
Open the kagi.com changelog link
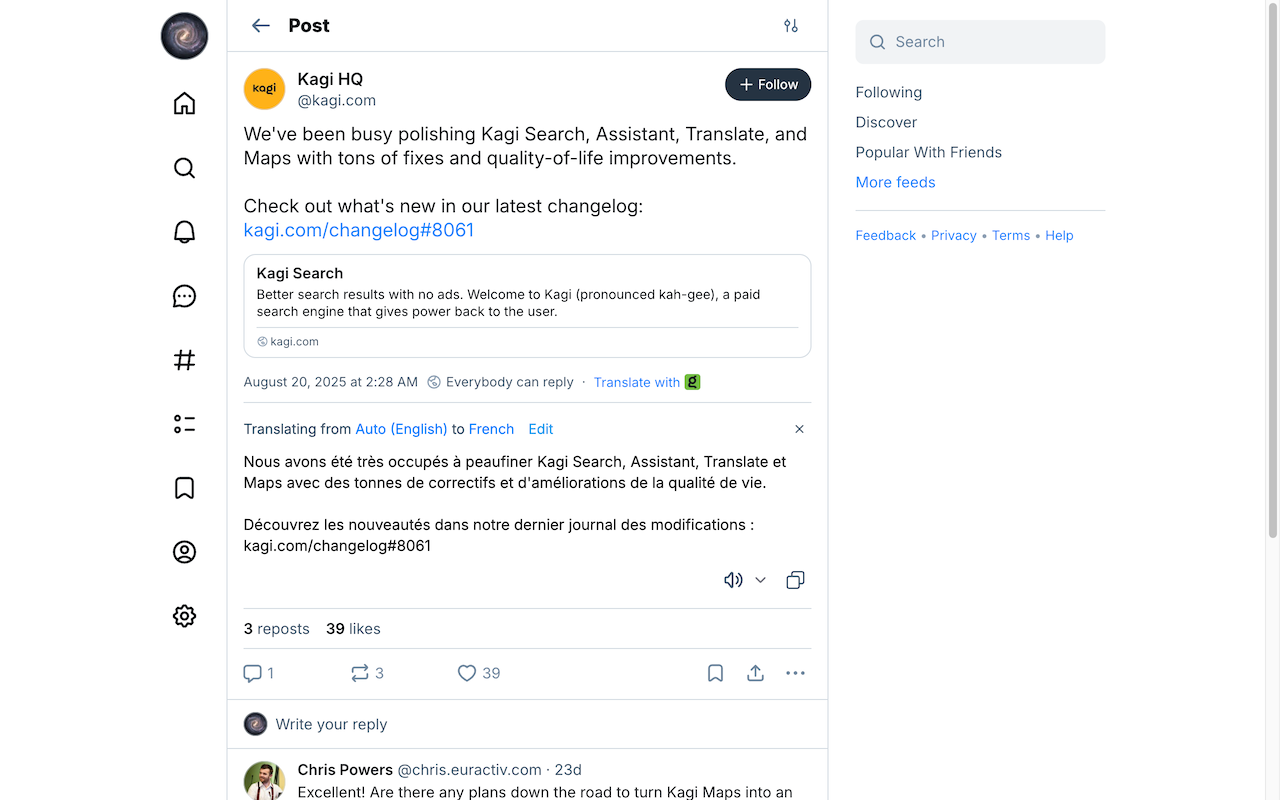click(x=358, y=229)
